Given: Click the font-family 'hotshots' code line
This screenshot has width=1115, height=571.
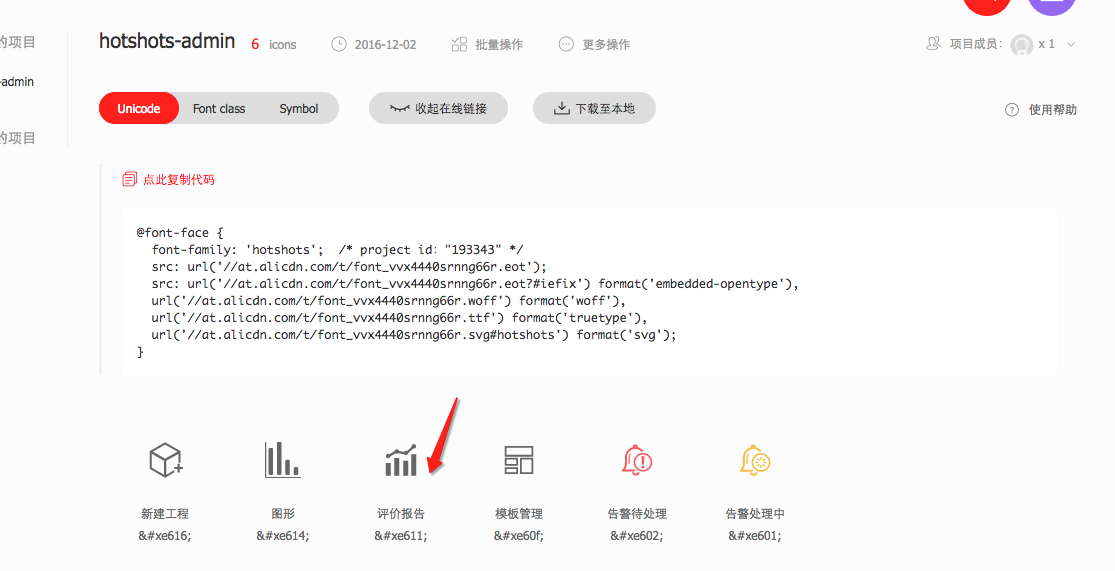Looking at the screenshot, I should tap(337, 250).
